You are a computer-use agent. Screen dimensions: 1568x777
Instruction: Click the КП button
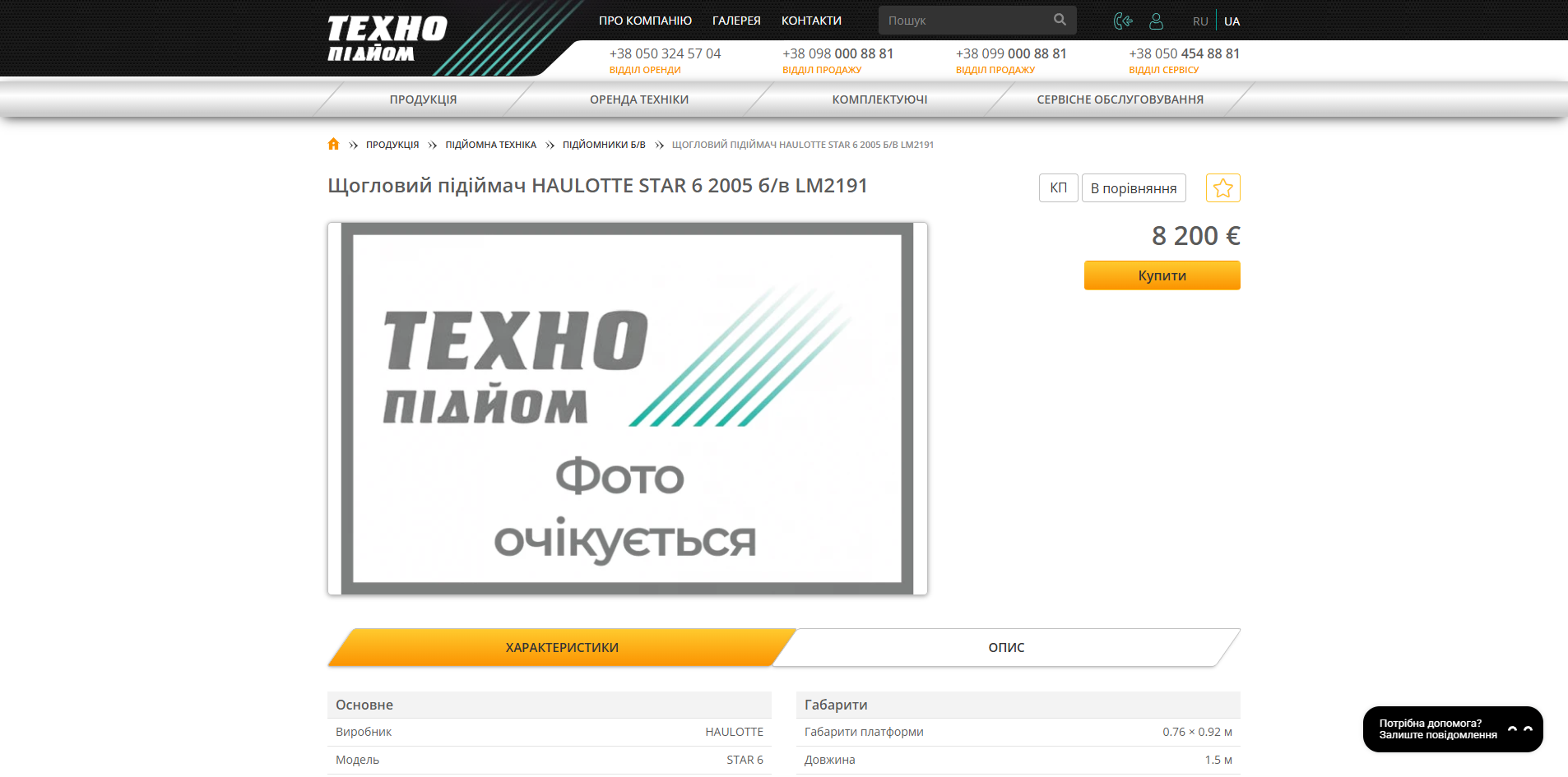tap(1059, 188)
